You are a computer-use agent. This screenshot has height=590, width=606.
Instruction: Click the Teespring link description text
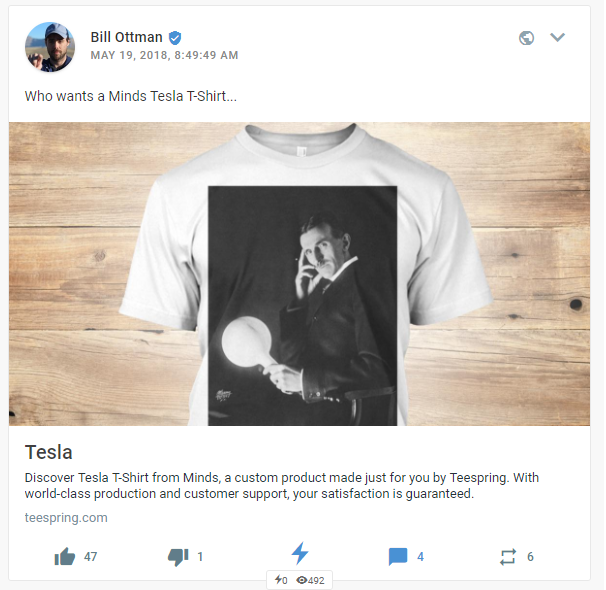282,486
